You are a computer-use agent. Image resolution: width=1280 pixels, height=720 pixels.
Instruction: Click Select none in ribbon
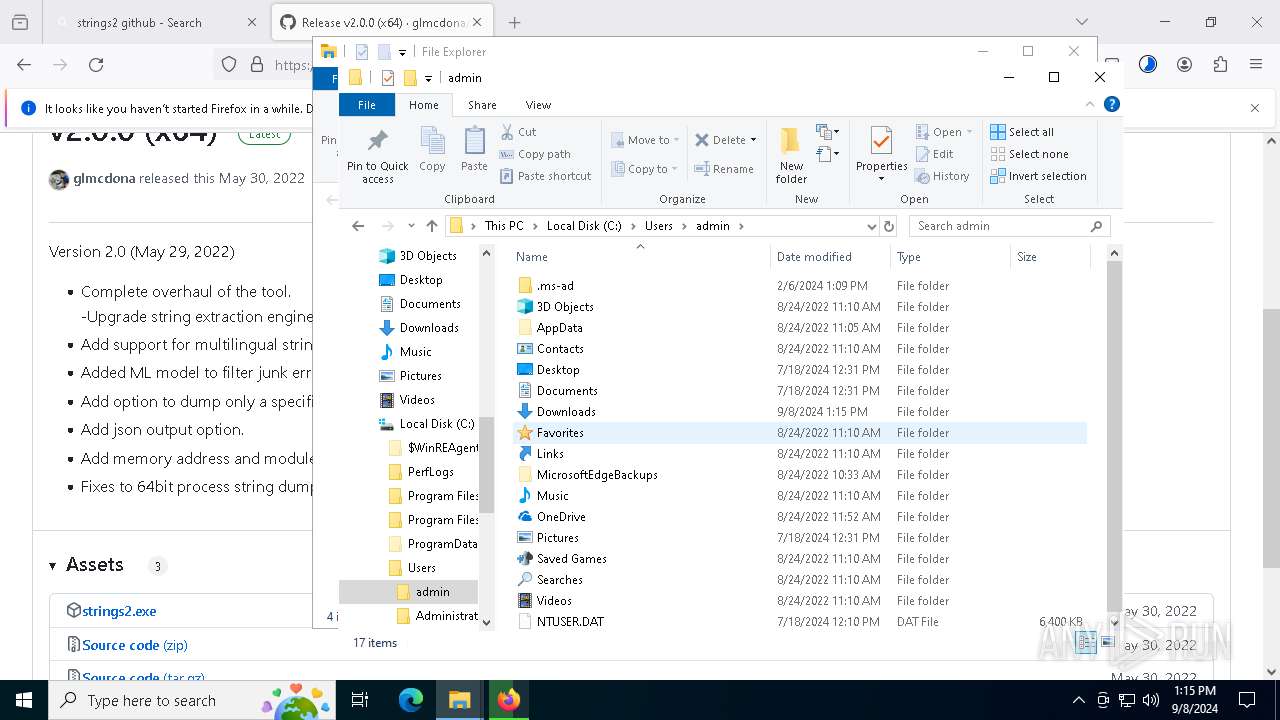coord(1029,154)
